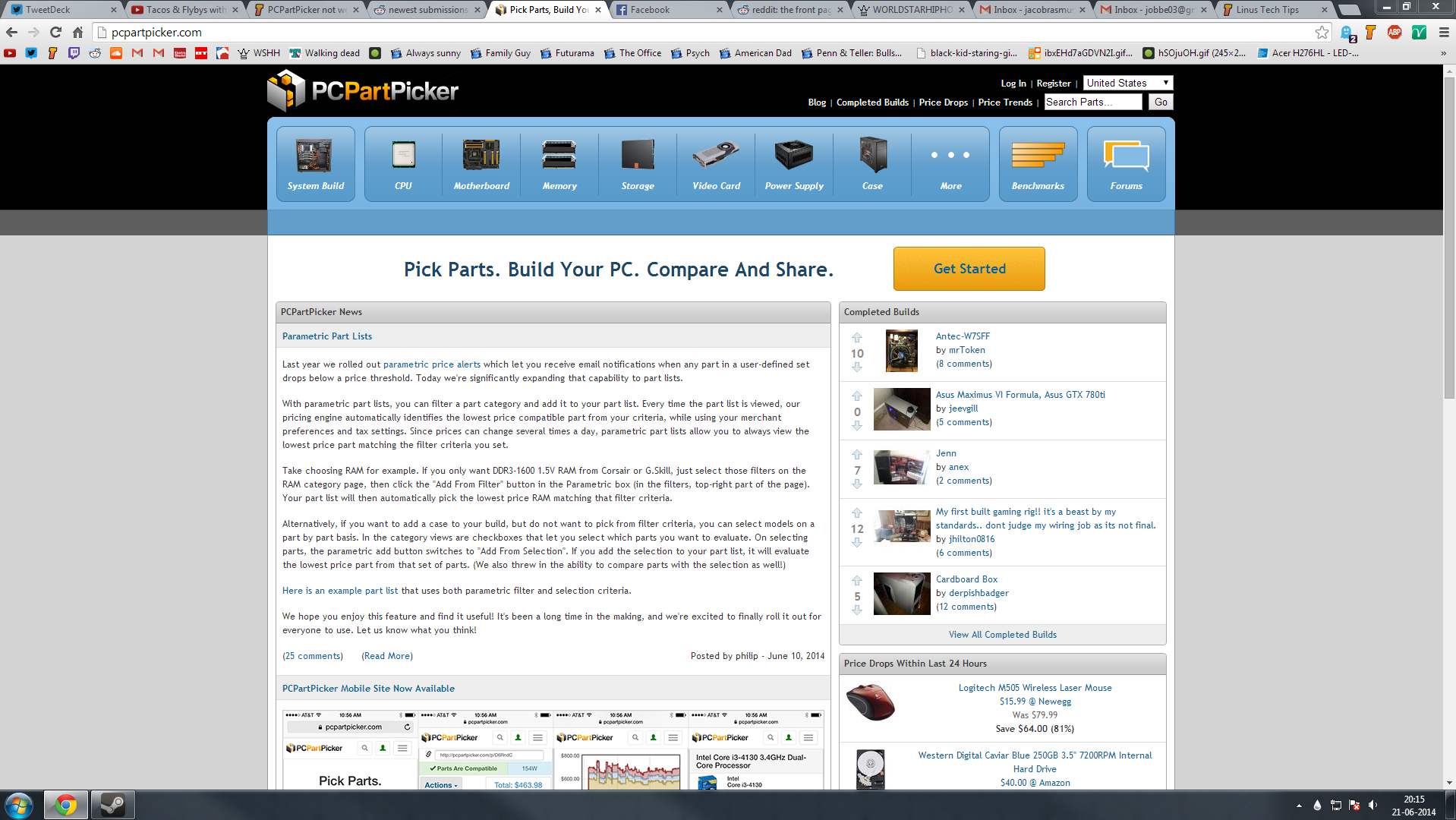Click the Get Started button
The height and width of the screenshot is (820, 1456).
(969, 269)
